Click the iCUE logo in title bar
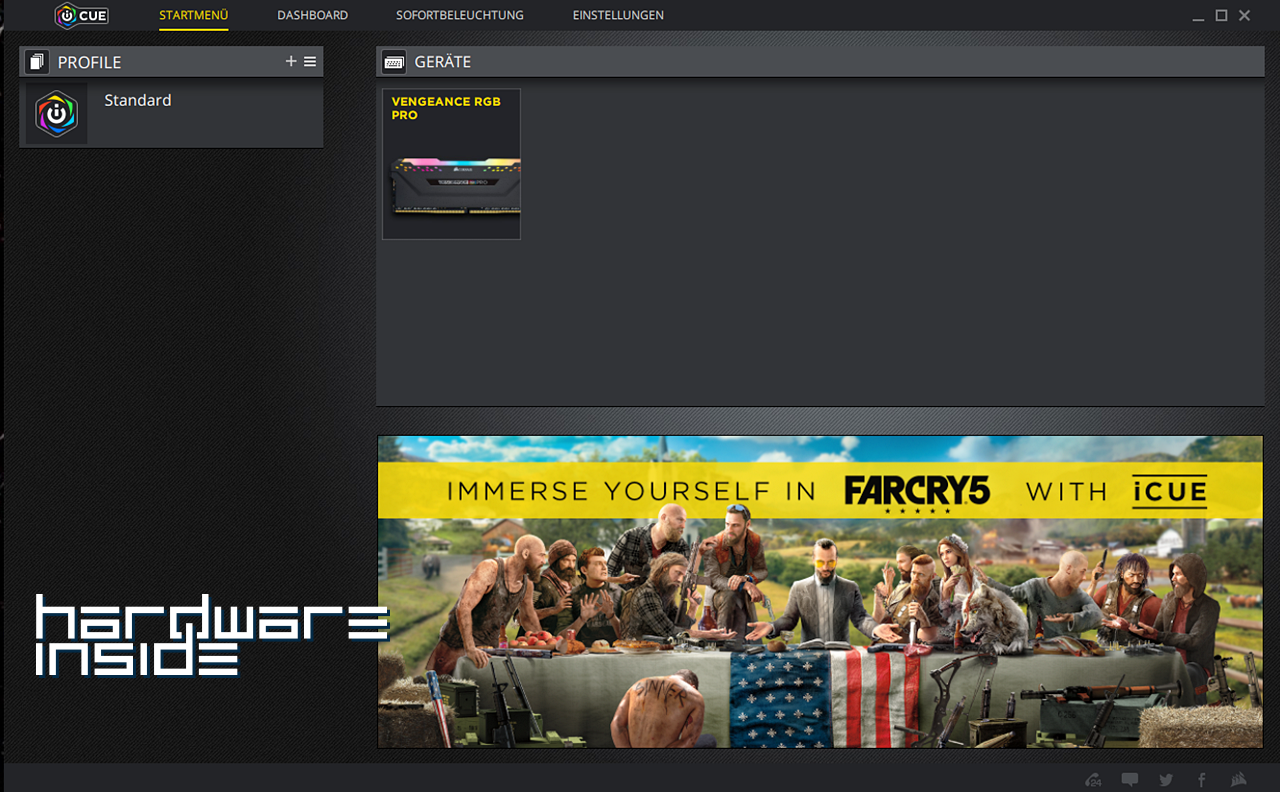This screenshot has width=1280, height=792. 82,15
